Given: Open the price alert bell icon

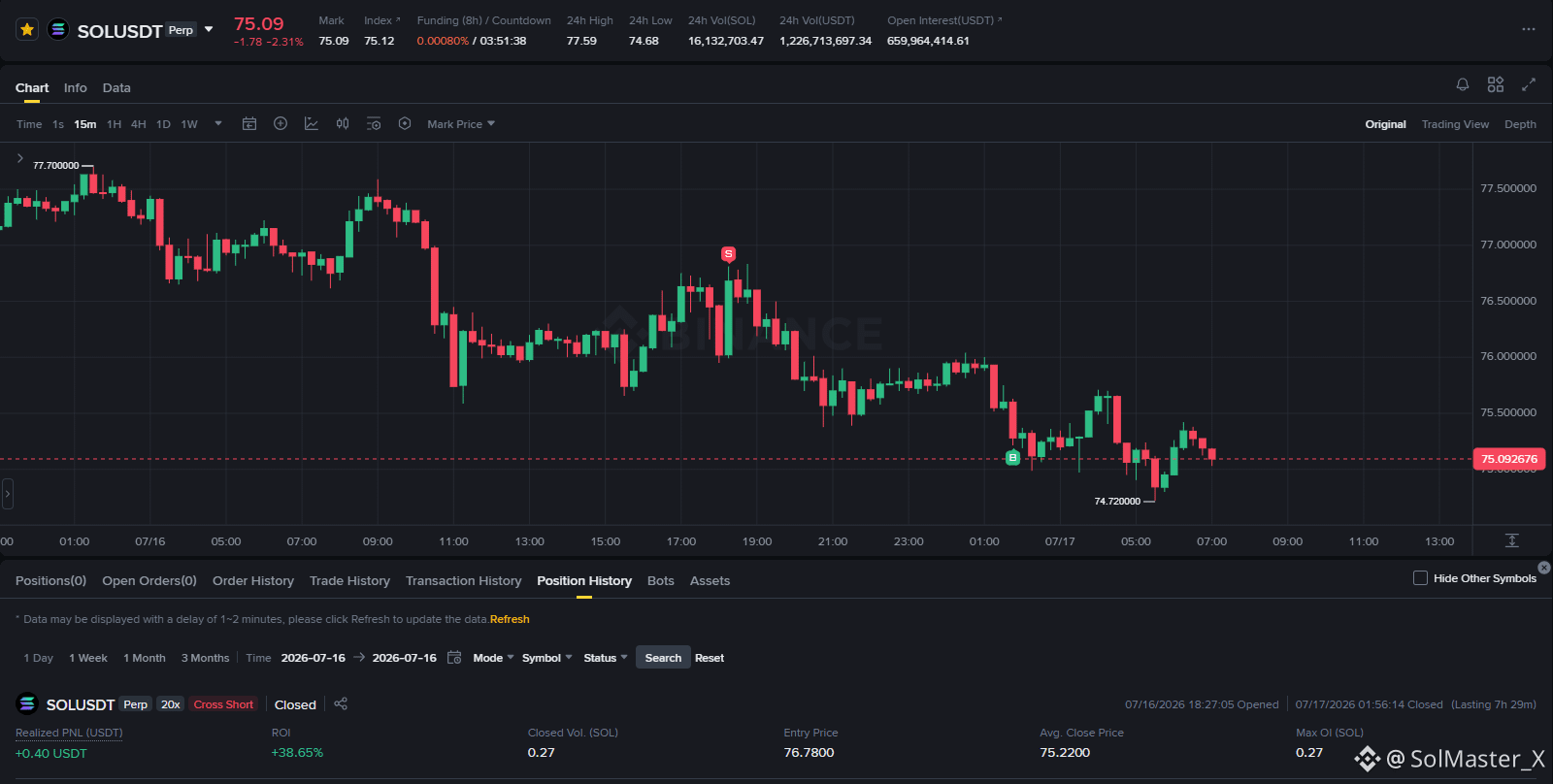Looking at the screenshot, I should tap(1463, 84).
